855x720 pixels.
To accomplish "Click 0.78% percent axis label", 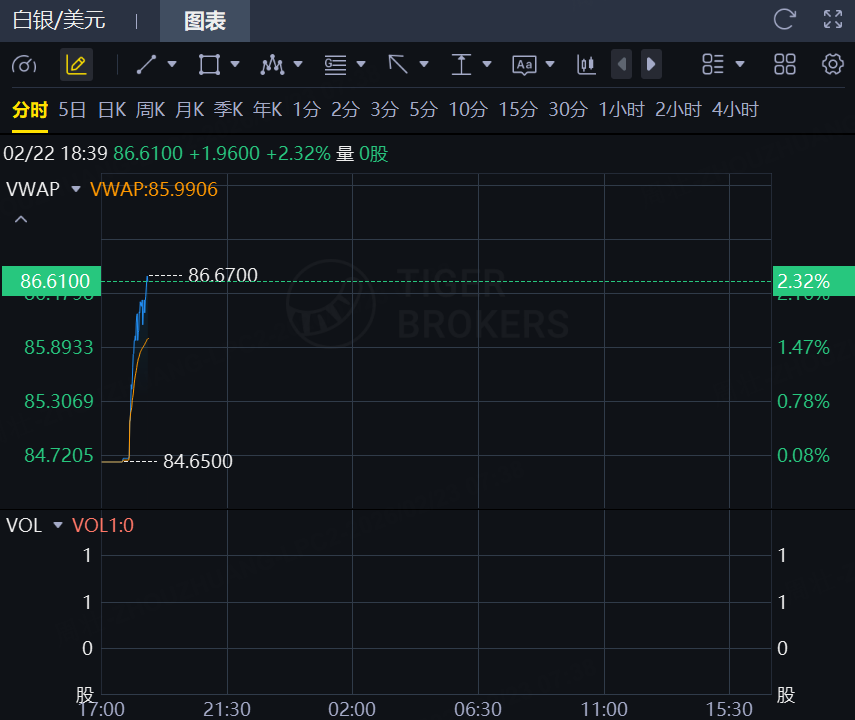I will tap(803, 401).
